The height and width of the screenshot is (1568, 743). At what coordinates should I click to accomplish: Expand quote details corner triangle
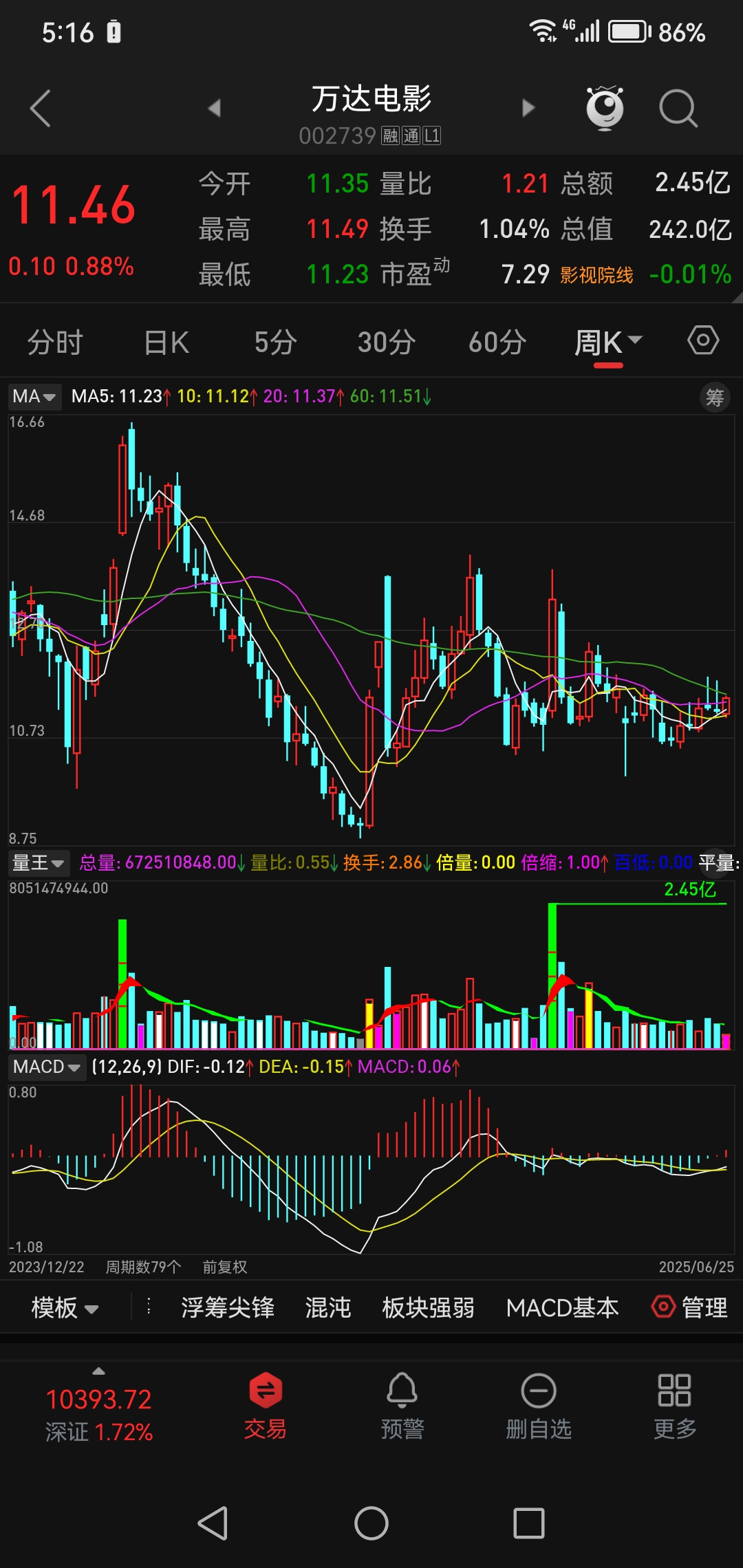click(737, 298)
